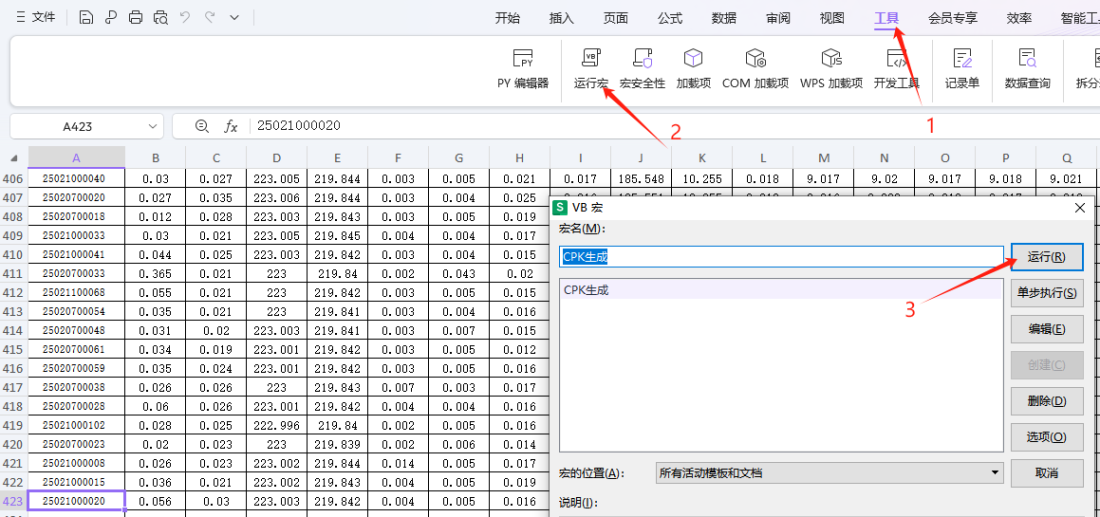Viewport: 1100px width, 517px height.
Task: Expand the 宏的位置 dropdown list
Action: [994, 472]
